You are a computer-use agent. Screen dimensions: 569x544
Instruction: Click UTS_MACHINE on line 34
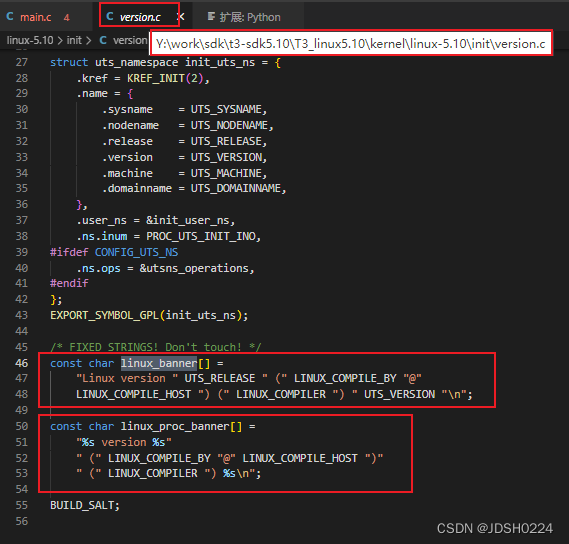coord(226,173)
